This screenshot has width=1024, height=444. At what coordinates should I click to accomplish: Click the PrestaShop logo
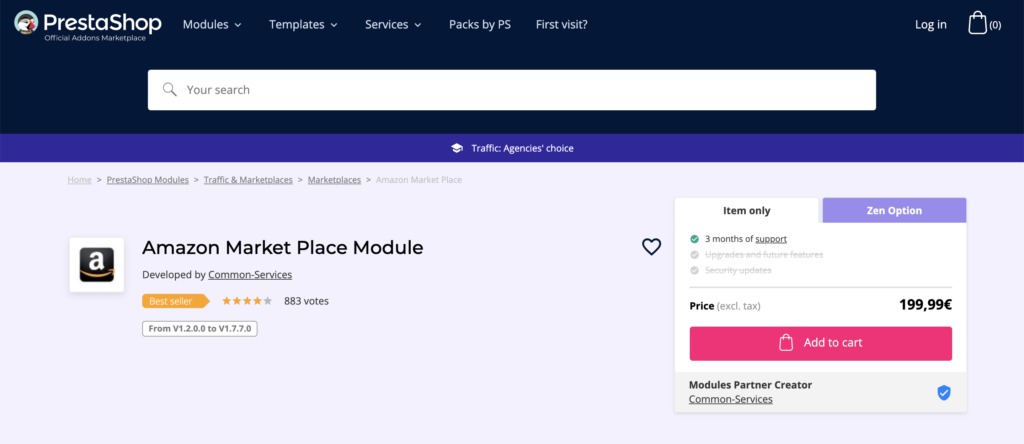click(x=88, y=25)
